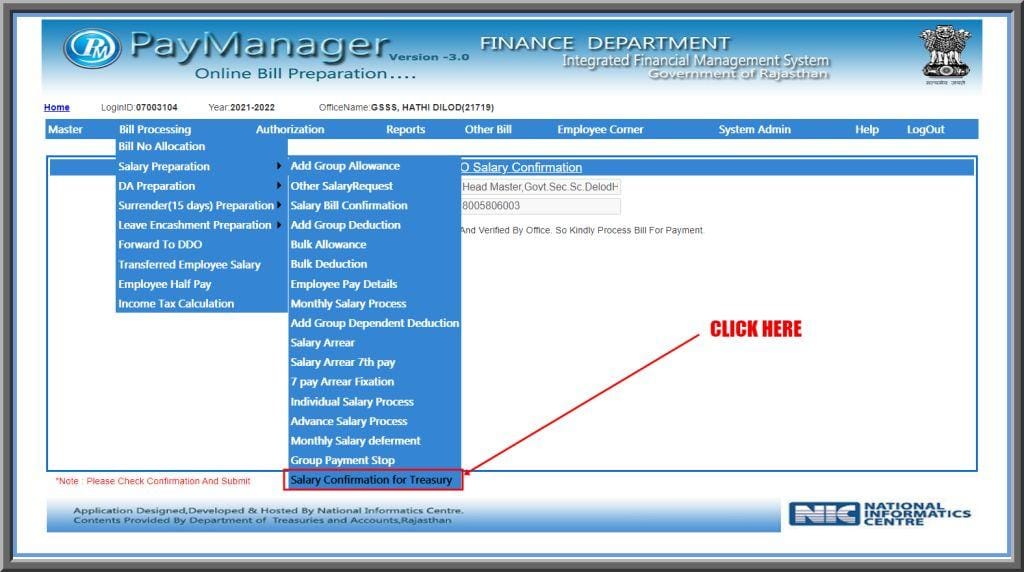Choose Salary Bill Confirmation submenu item
The height and width of the screenshot is (572, 1024).
(349, 206)
